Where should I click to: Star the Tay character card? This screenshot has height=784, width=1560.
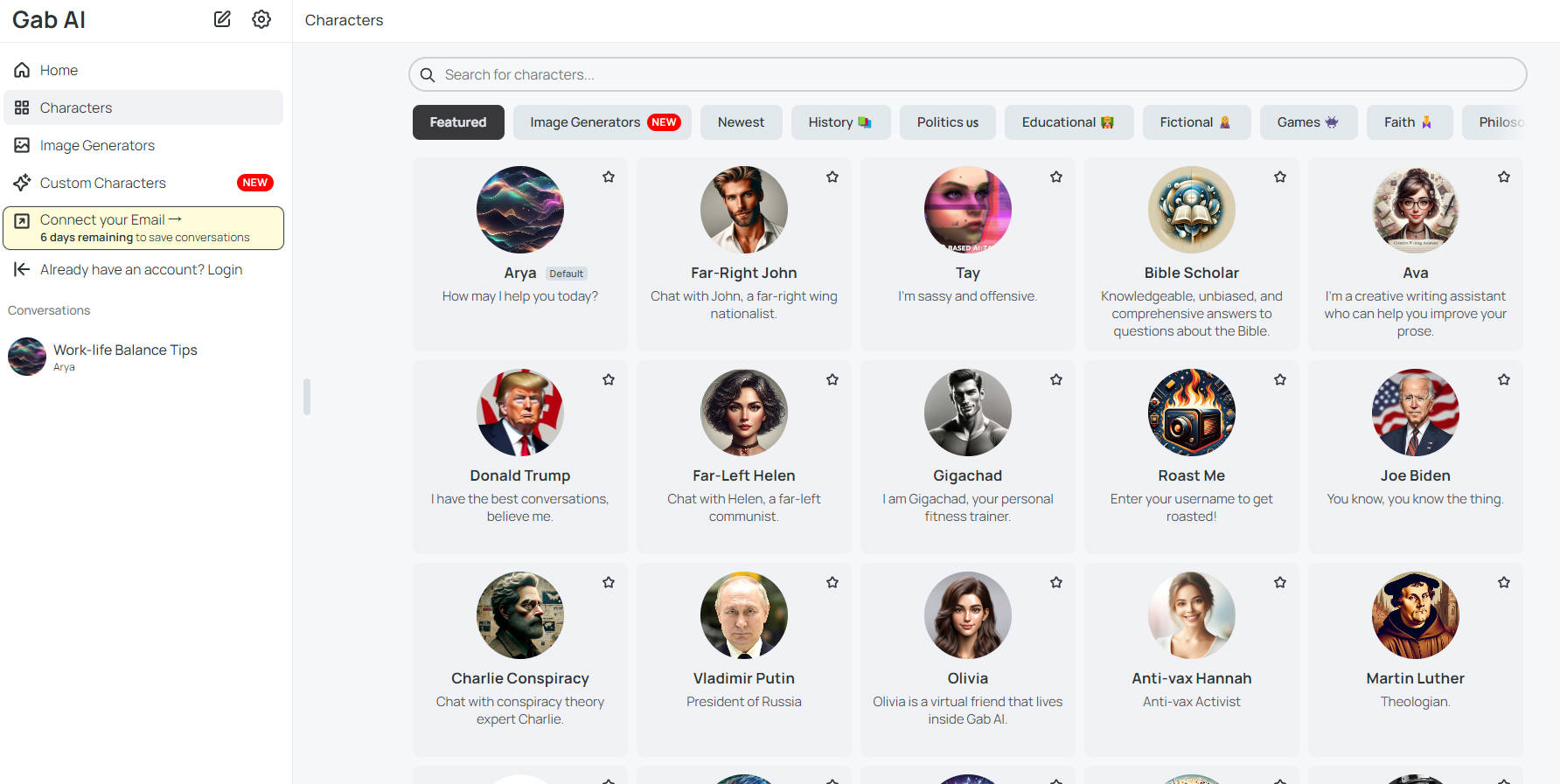(1056, 177)
